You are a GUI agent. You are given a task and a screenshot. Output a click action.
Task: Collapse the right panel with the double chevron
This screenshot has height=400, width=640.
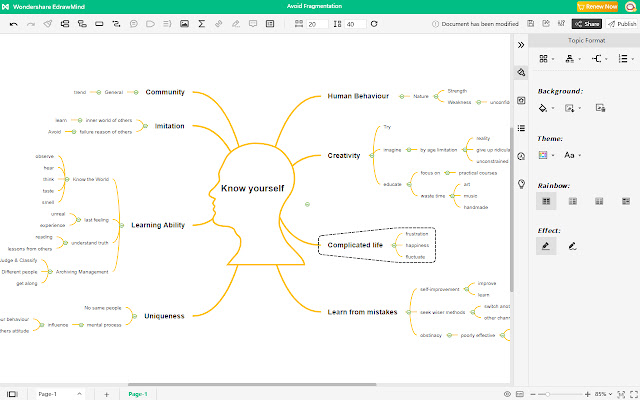click(520, 44)
